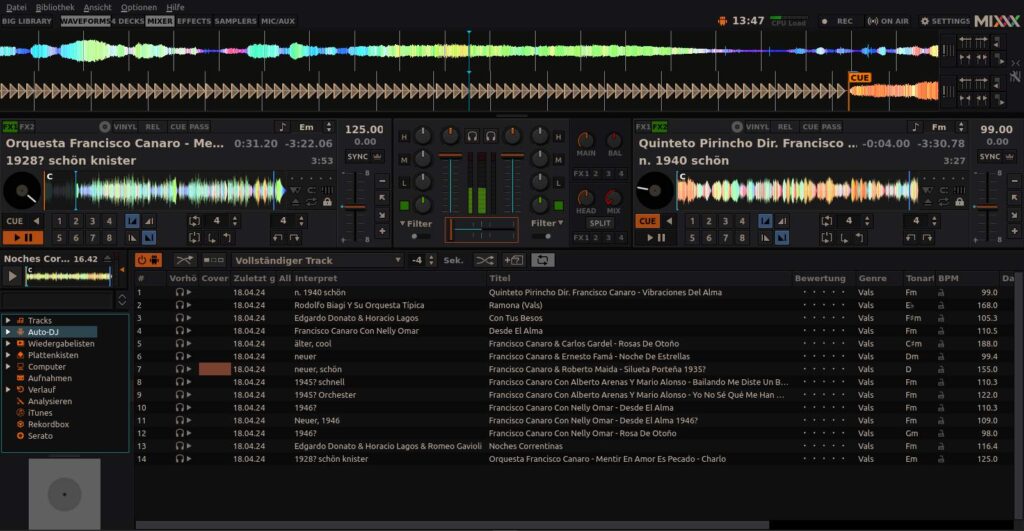Activate hotcue 5 on the right deck
The image size is (1024, 531).
692,238
